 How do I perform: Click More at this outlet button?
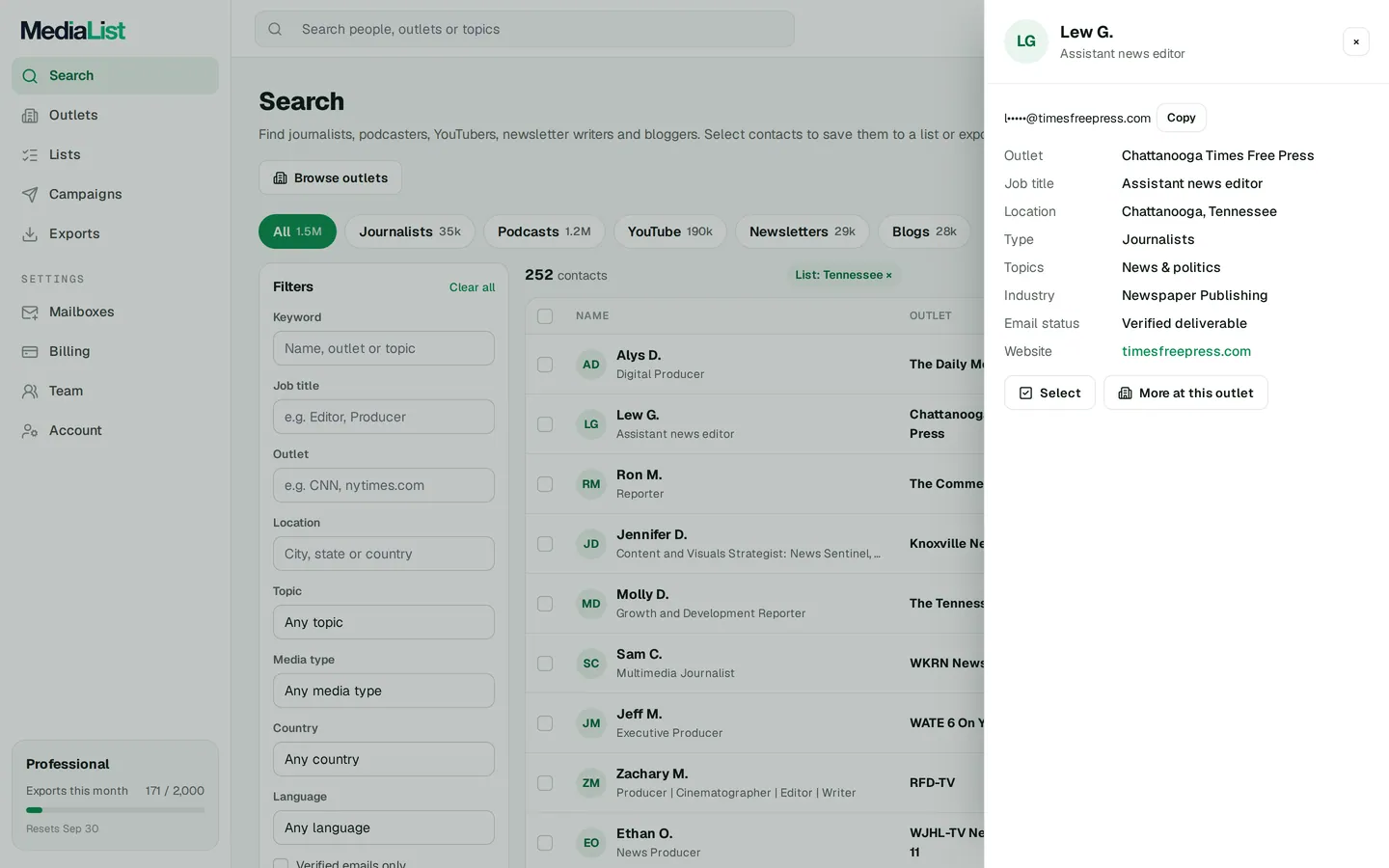pyautogui.click(x=1185, y=393)
